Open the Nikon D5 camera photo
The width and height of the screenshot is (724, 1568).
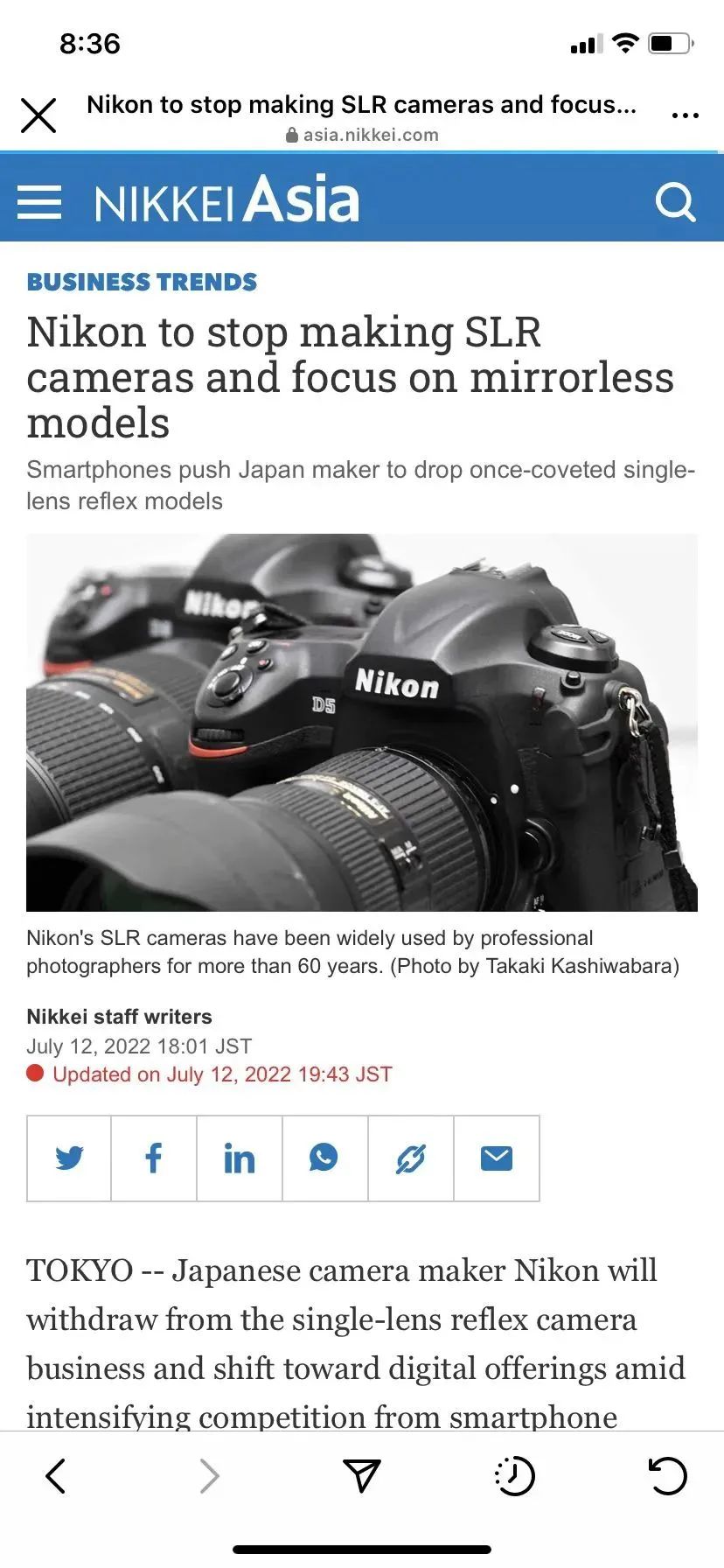click(362, 723)
